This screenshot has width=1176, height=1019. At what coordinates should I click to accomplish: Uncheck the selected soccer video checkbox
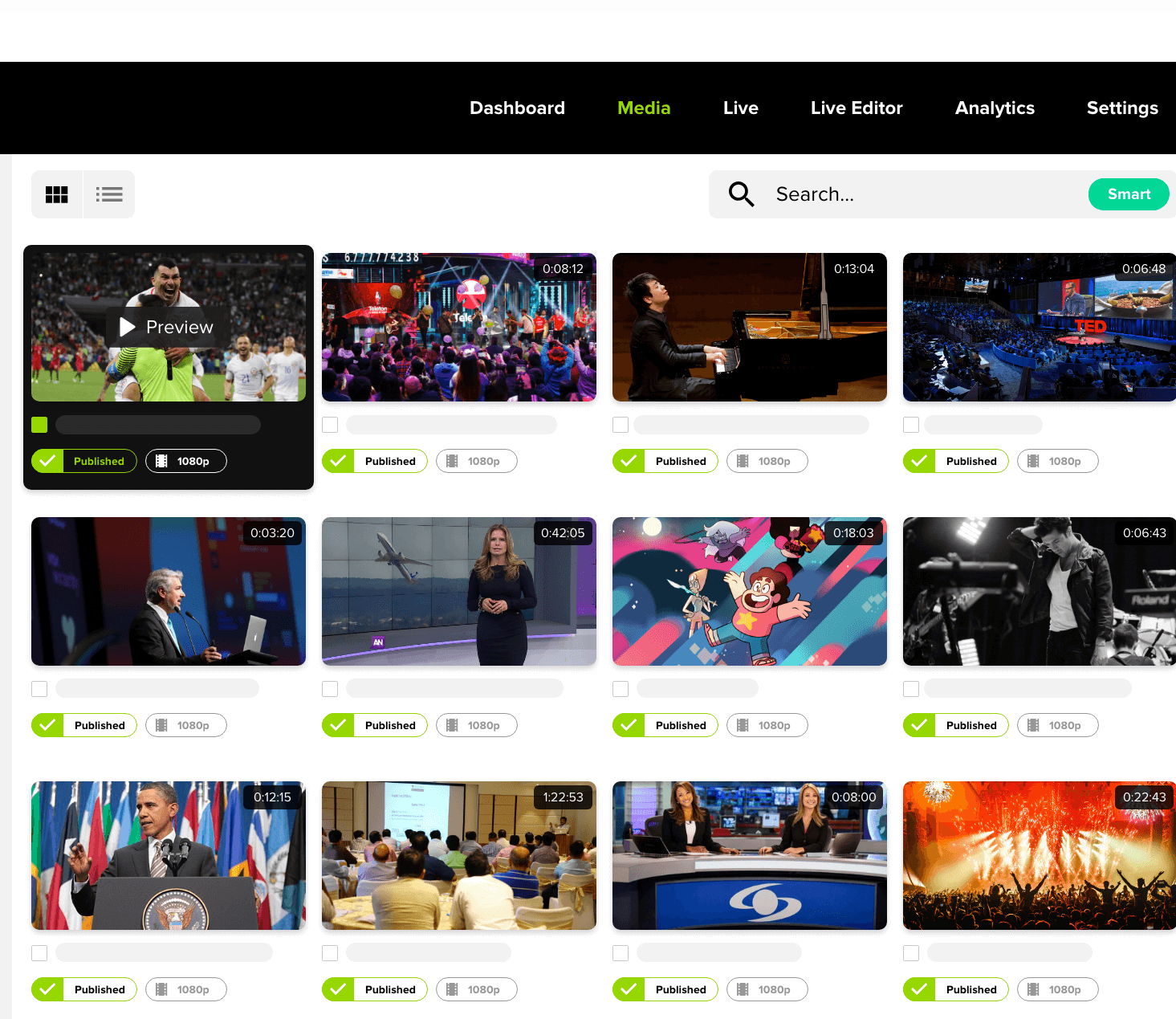click(39, 425)
